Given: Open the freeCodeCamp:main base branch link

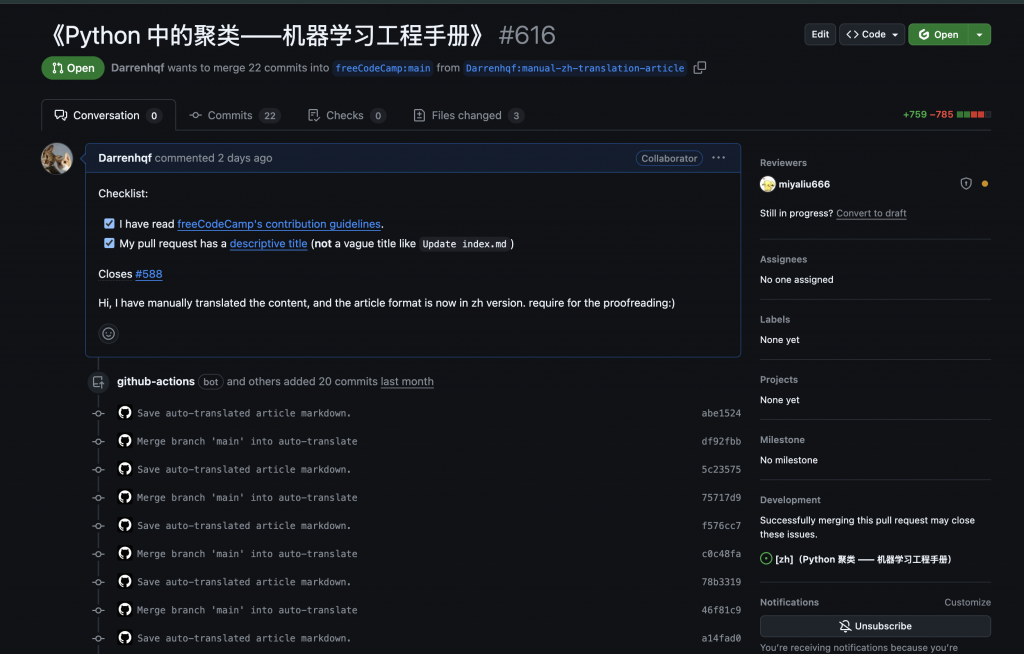Looking at the screenshot, I should (x=383, y=68).
